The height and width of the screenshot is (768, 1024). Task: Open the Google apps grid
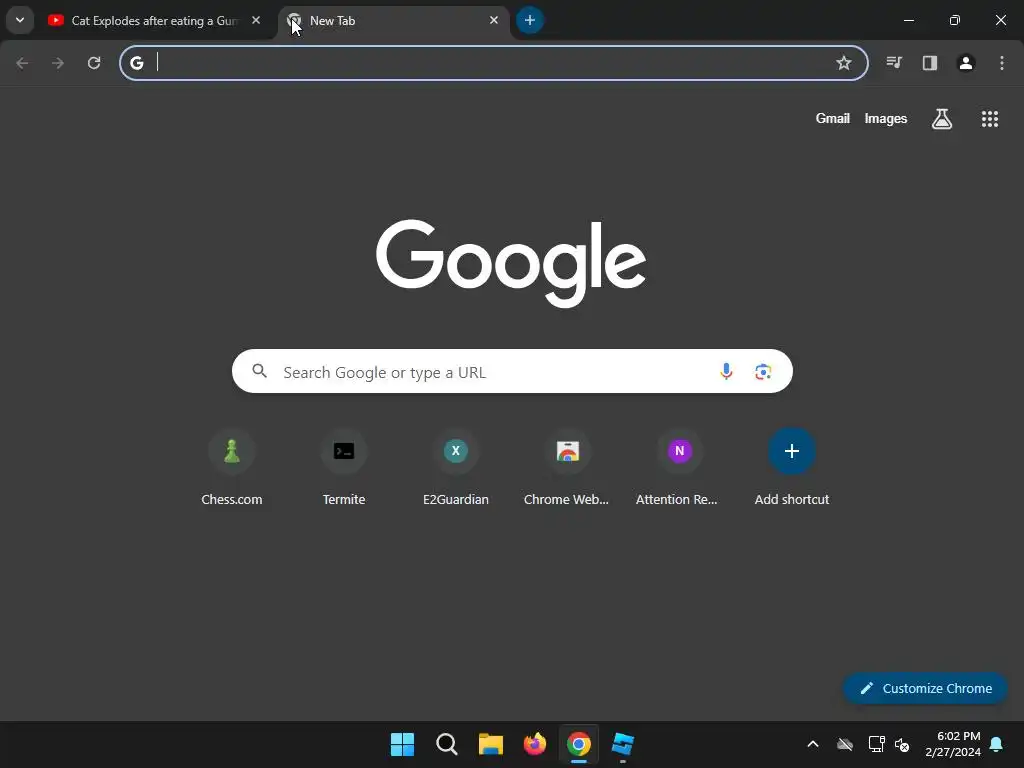click(x=990, y=119)
